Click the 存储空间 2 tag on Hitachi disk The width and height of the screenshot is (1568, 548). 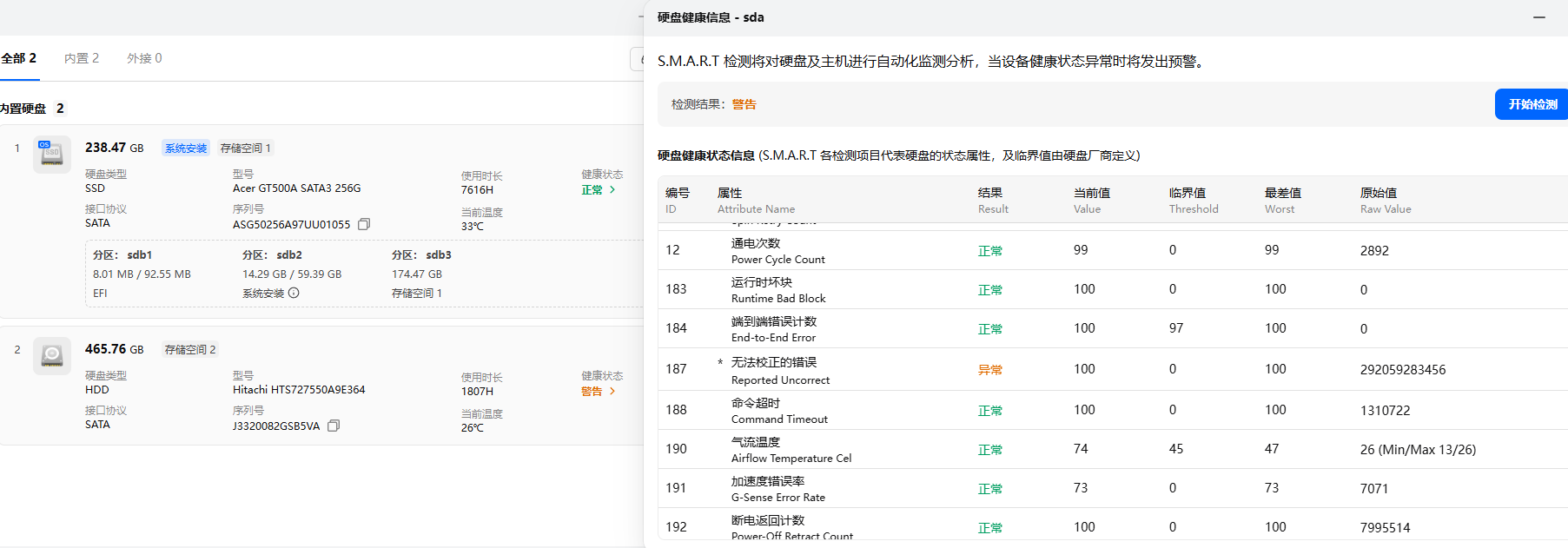(190, 350)
